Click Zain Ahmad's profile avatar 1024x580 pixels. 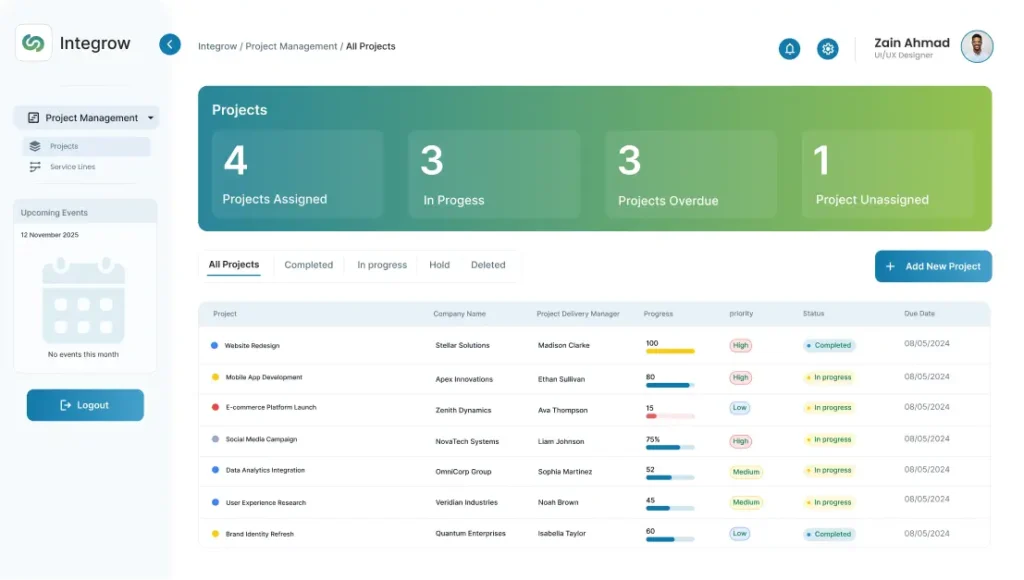976,47
